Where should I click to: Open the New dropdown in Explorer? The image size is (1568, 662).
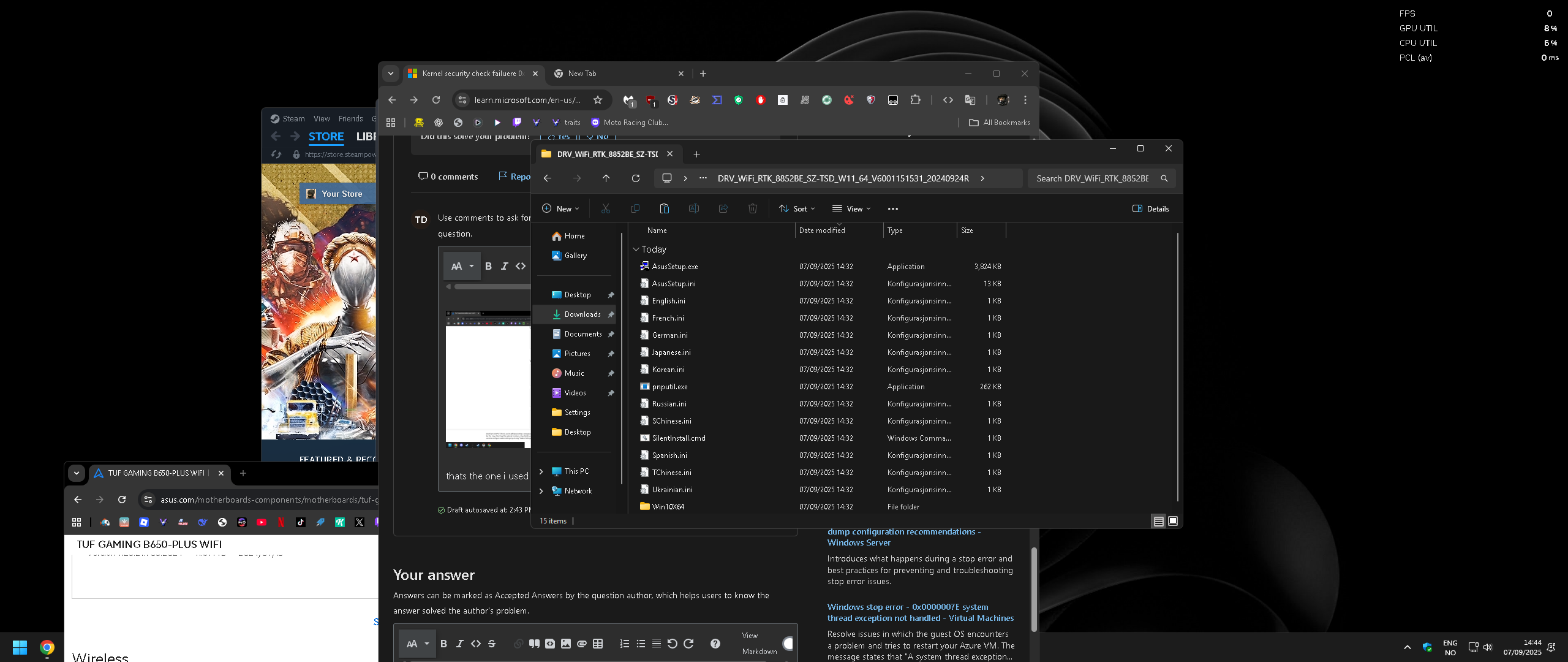560,209
